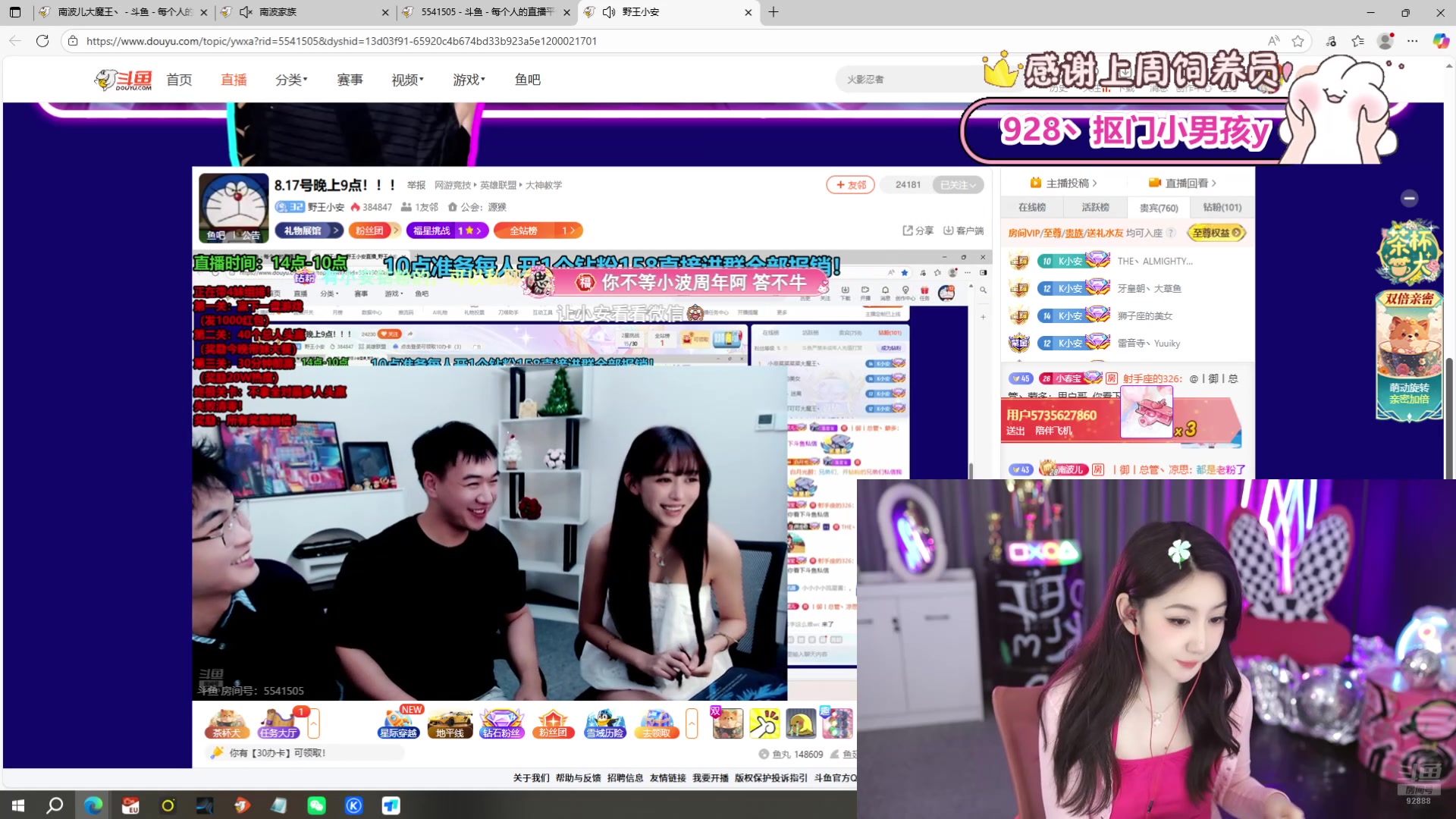Open the 关于我们 footer link
This screenshot has height=819, width=1456.
pyautogui.click(x=531, y=778)
